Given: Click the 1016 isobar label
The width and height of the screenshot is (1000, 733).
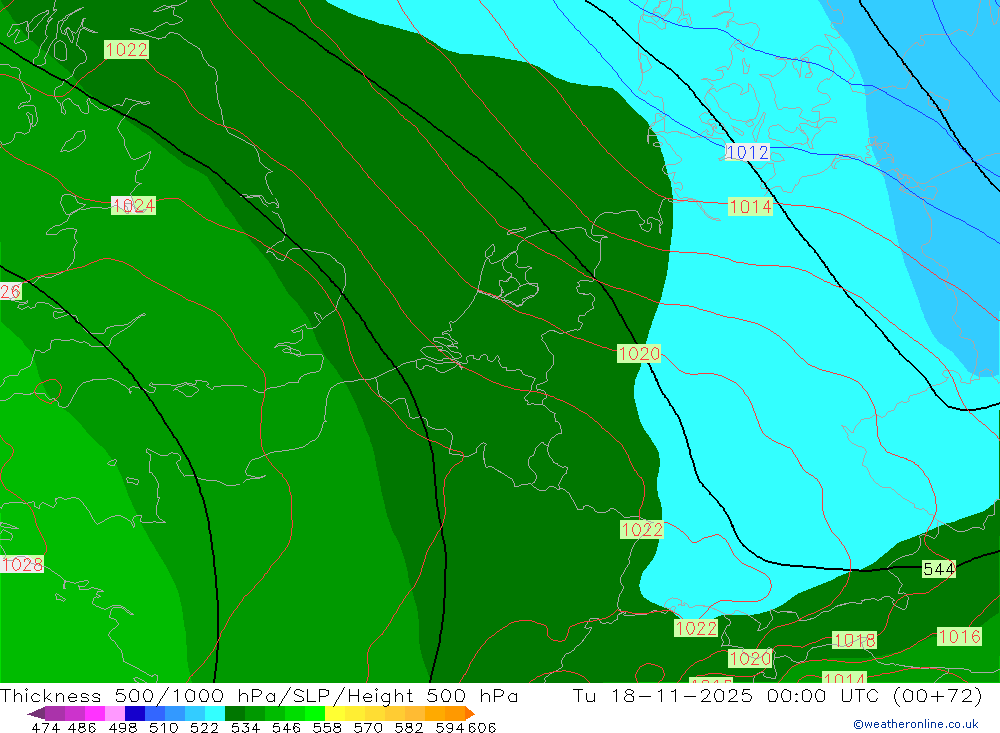Looking at the screenshot, I should (959, 636).
